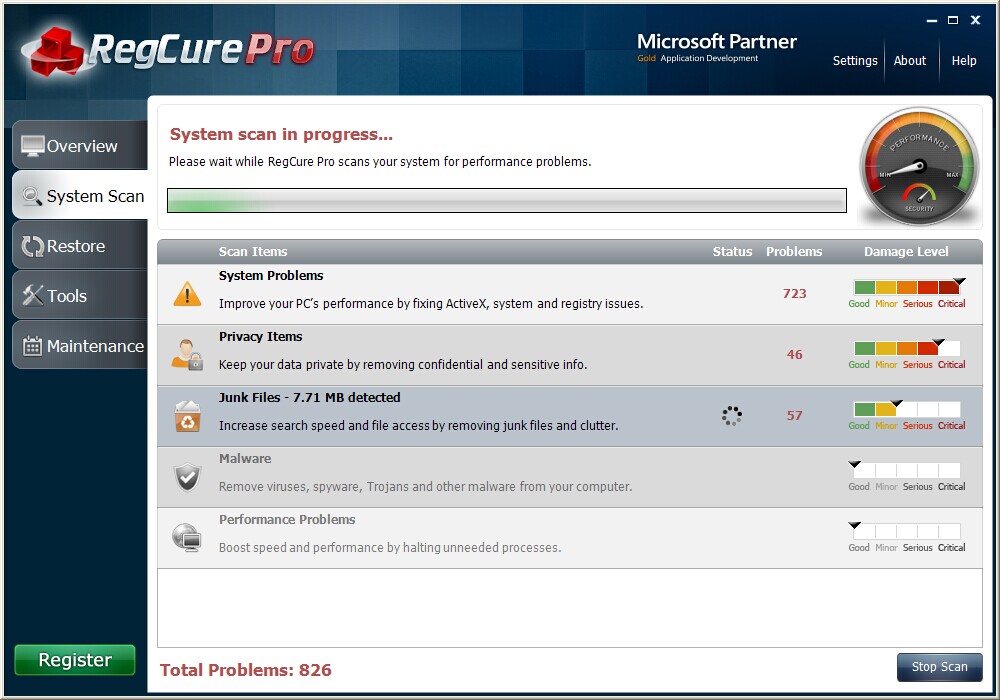Click the 723 problems count

point(795,293)
